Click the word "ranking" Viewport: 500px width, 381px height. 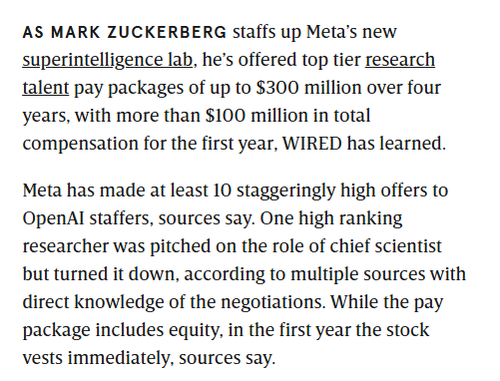tap(371, 220)
